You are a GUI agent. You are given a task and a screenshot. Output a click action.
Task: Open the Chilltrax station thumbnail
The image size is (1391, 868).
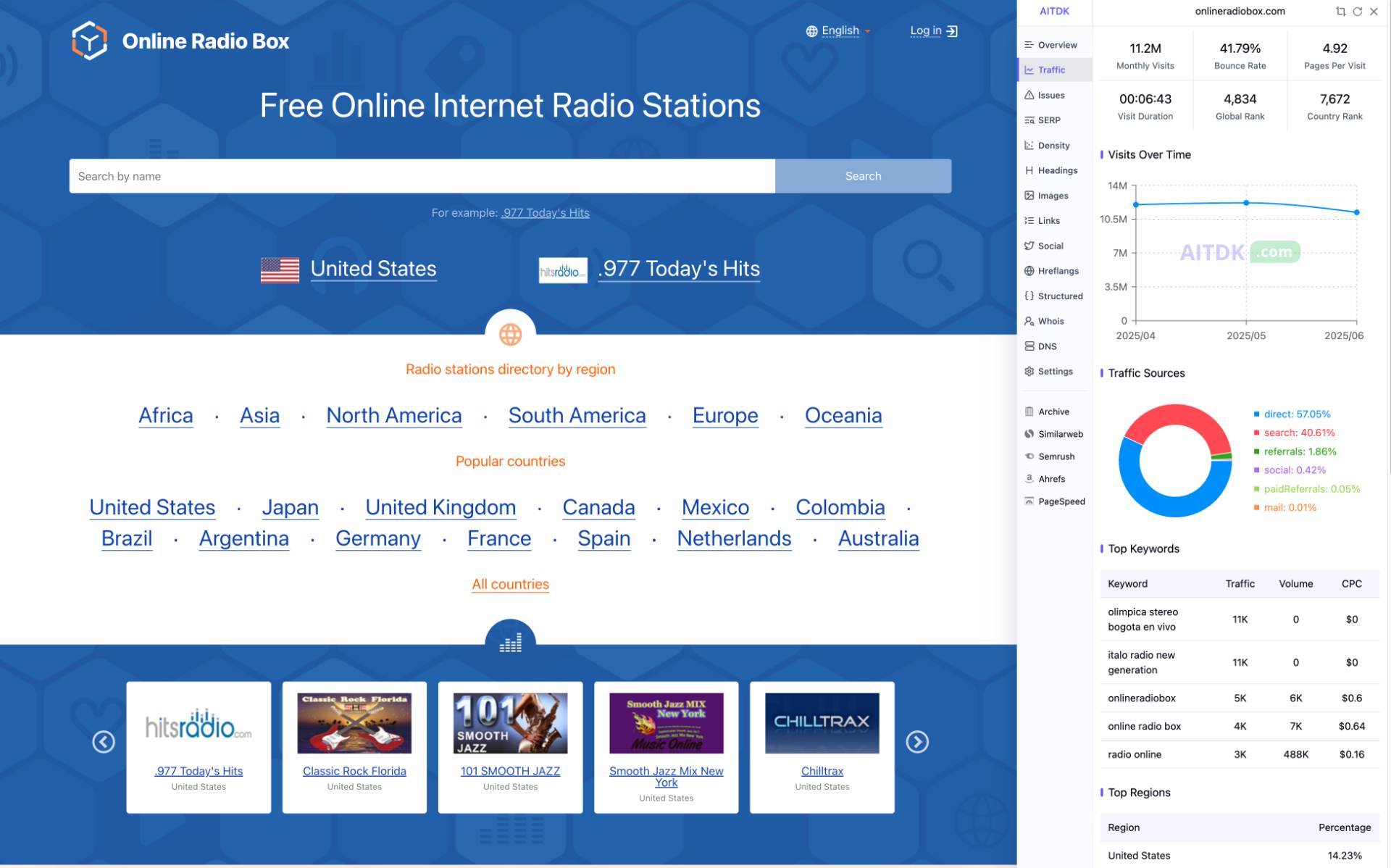(x=822, y=723)
